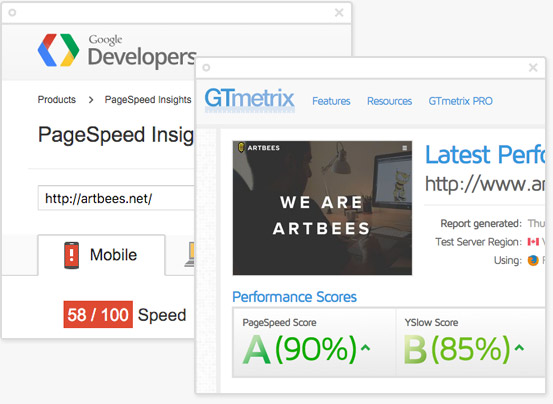Open the GTmetrix PRO link

click(460, 101)
